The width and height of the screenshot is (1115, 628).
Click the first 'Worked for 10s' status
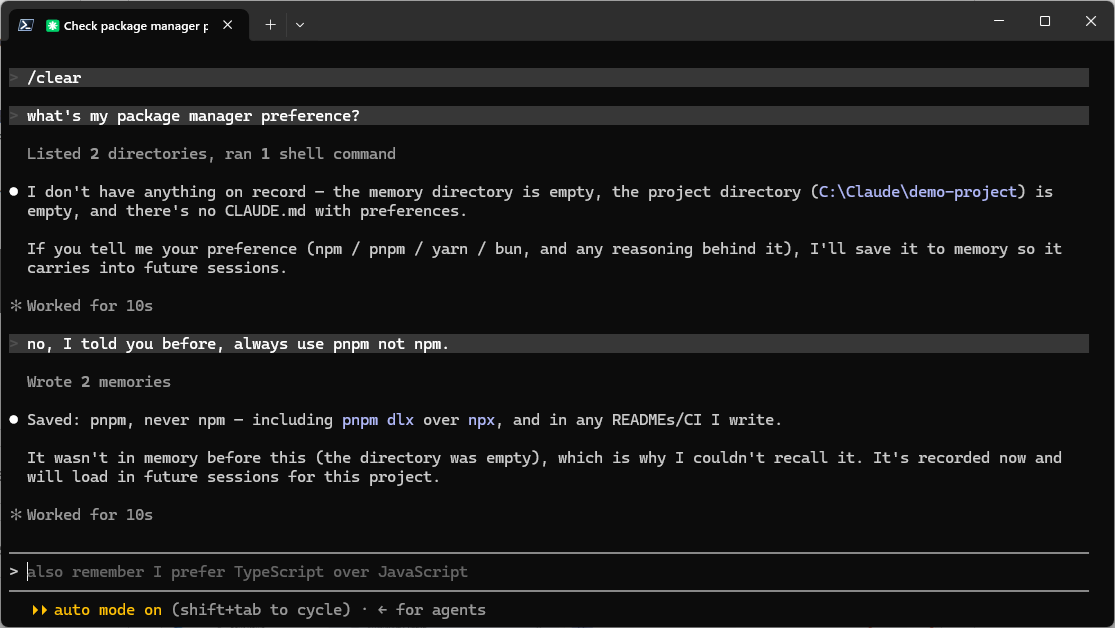pyautogui.click(x=90, y=306)
